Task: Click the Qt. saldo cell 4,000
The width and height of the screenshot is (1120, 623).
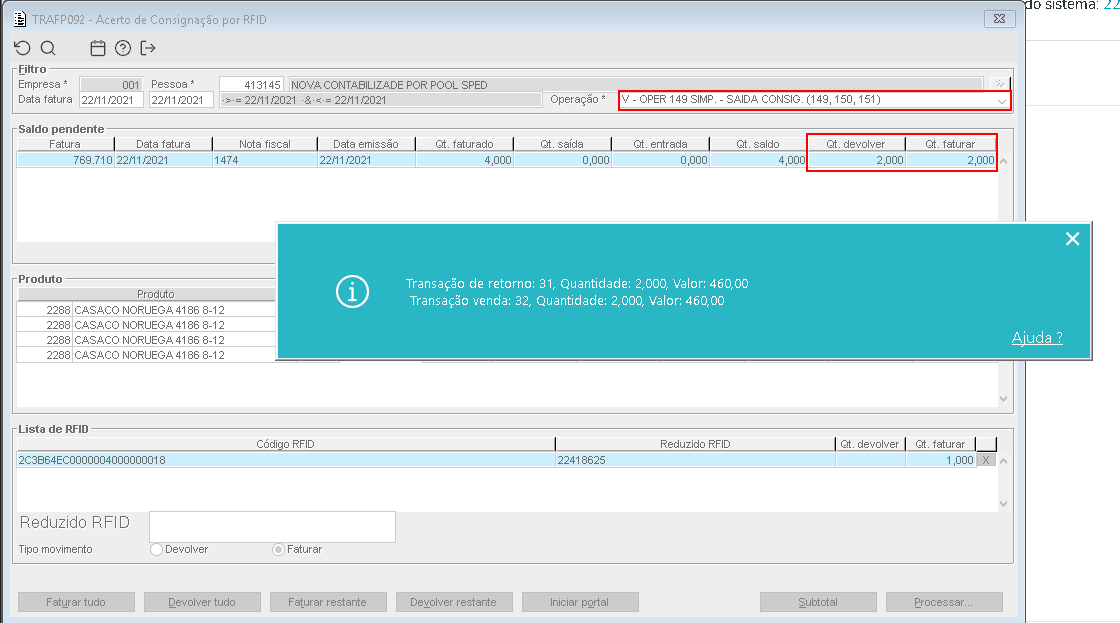Action: (x=758, y=160)
